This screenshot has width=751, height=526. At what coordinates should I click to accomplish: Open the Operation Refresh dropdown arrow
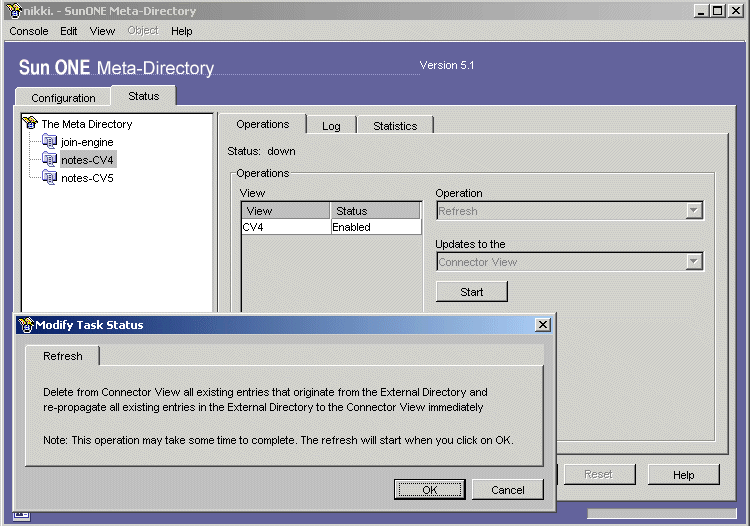pos(694,211)
